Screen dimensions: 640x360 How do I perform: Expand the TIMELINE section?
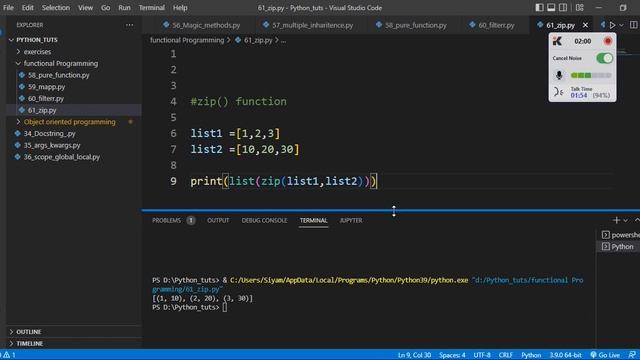pyautogui.click(x=29, y=344)
